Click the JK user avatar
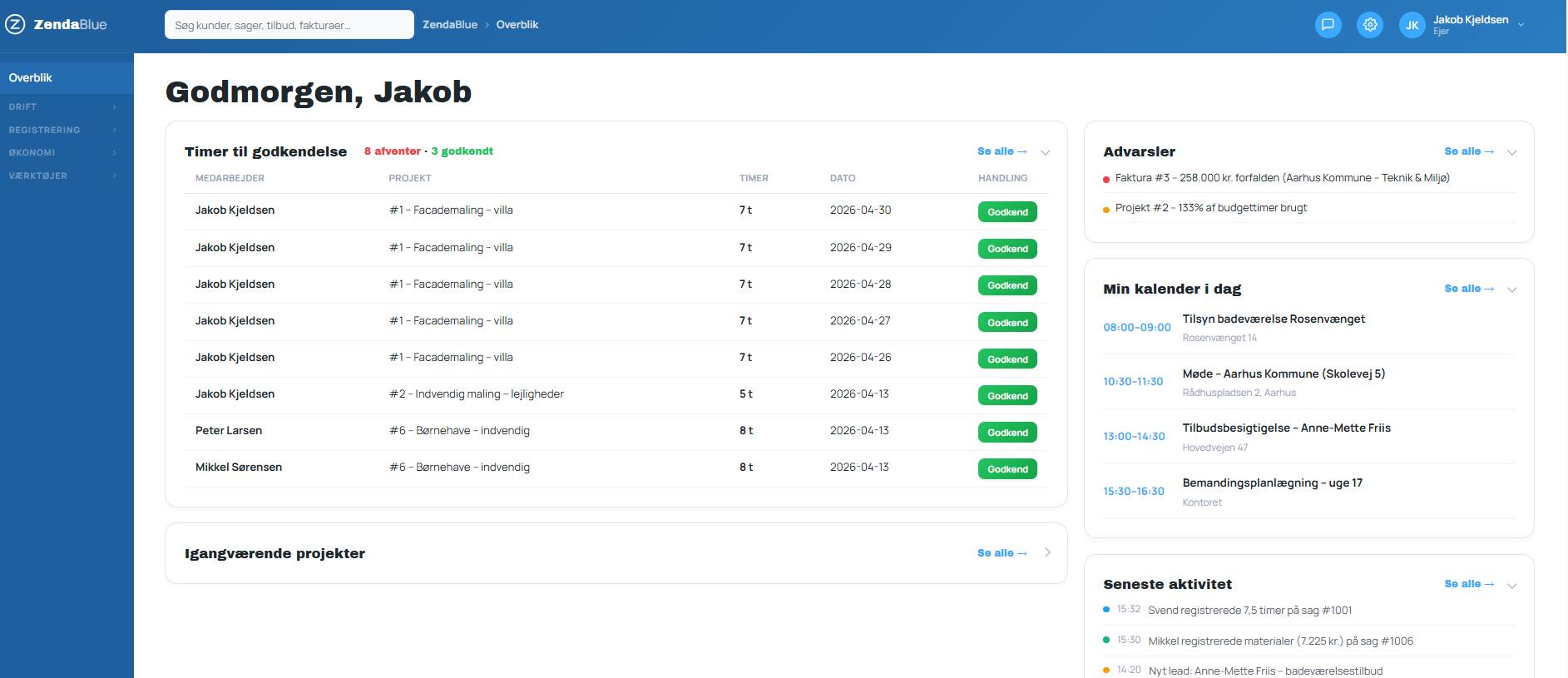Viewport: 1568px width, 678px height. pos(1412,25)
